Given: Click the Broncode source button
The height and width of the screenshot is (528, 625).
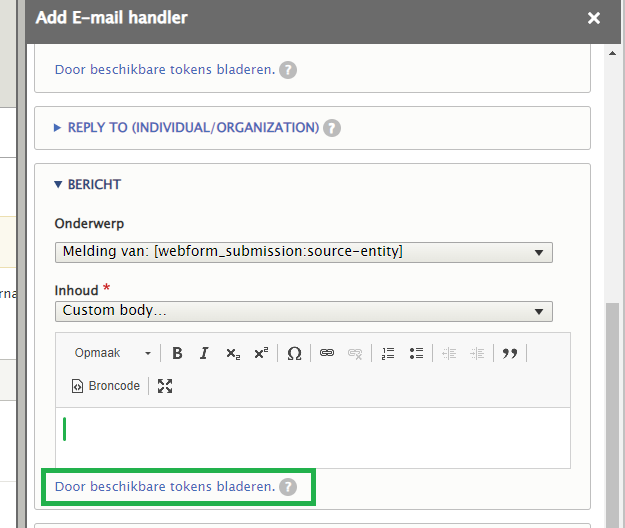Looking at the screenshot, I should 106,386.
